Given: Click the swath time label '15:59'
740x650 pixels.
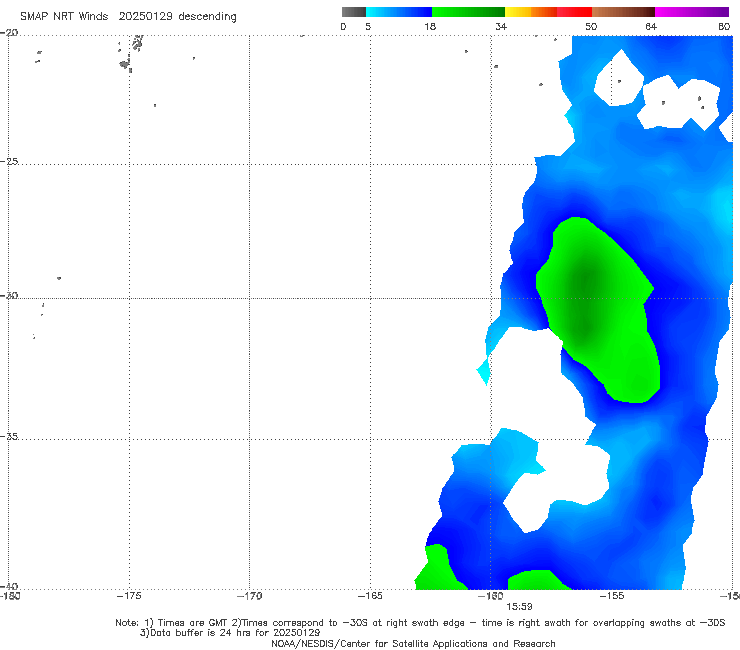Looking at the screenshot, I should pyautogui.click(x=519, y=606).
